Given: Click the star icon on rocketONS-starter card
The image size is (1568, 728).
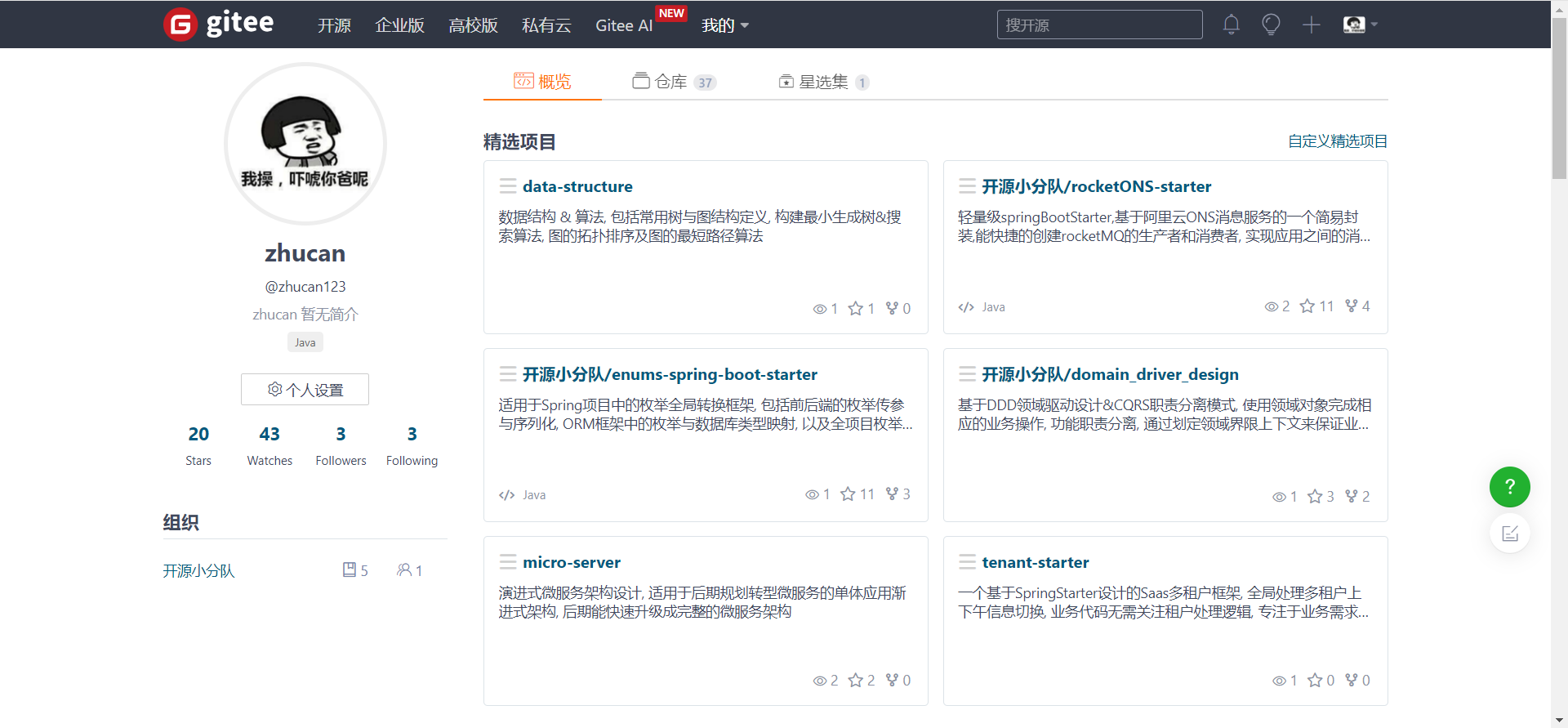Looking at the screenshot, I should point(1307,306).
